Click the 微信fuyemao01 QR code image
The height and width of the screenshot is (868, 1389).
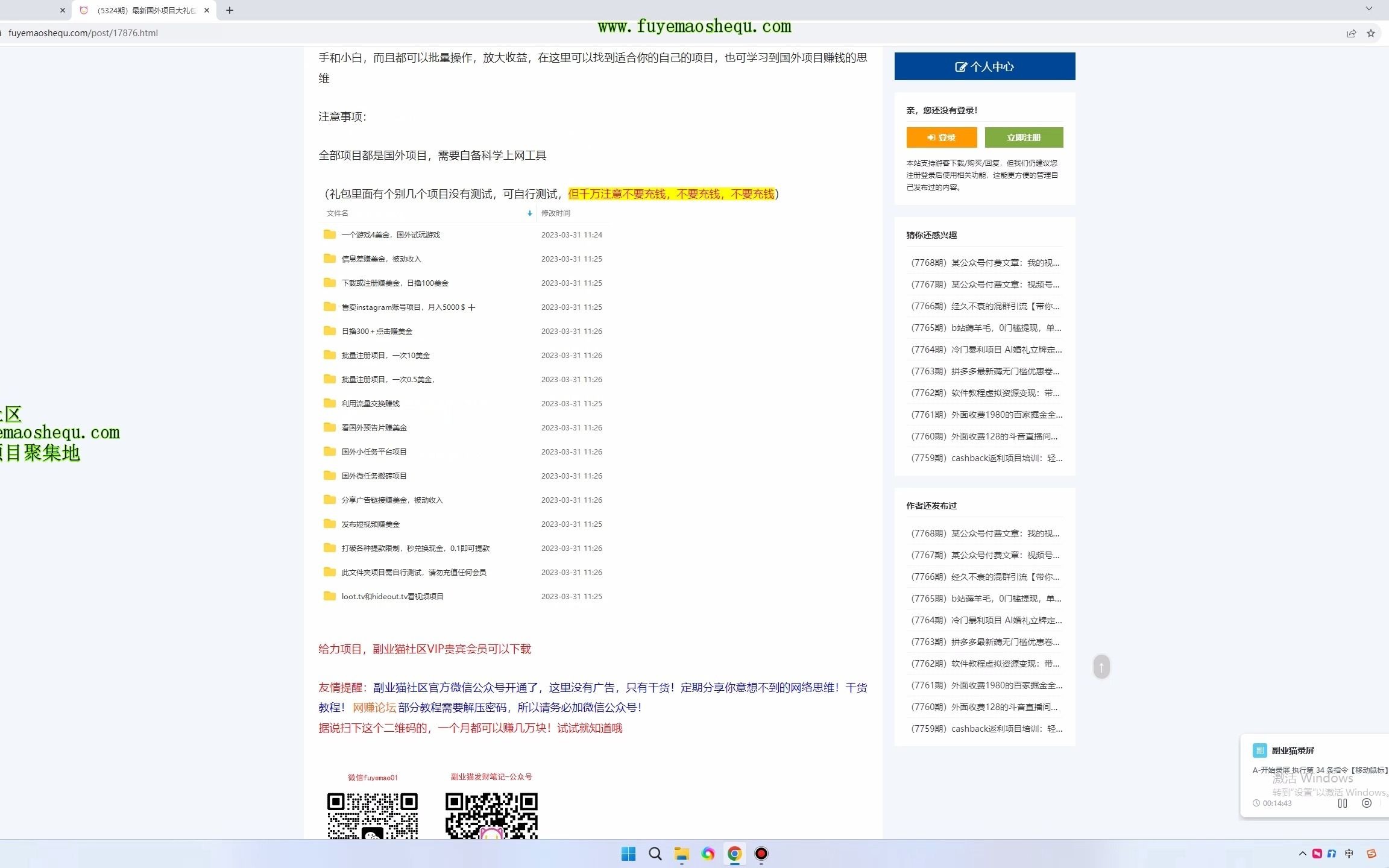373,816
